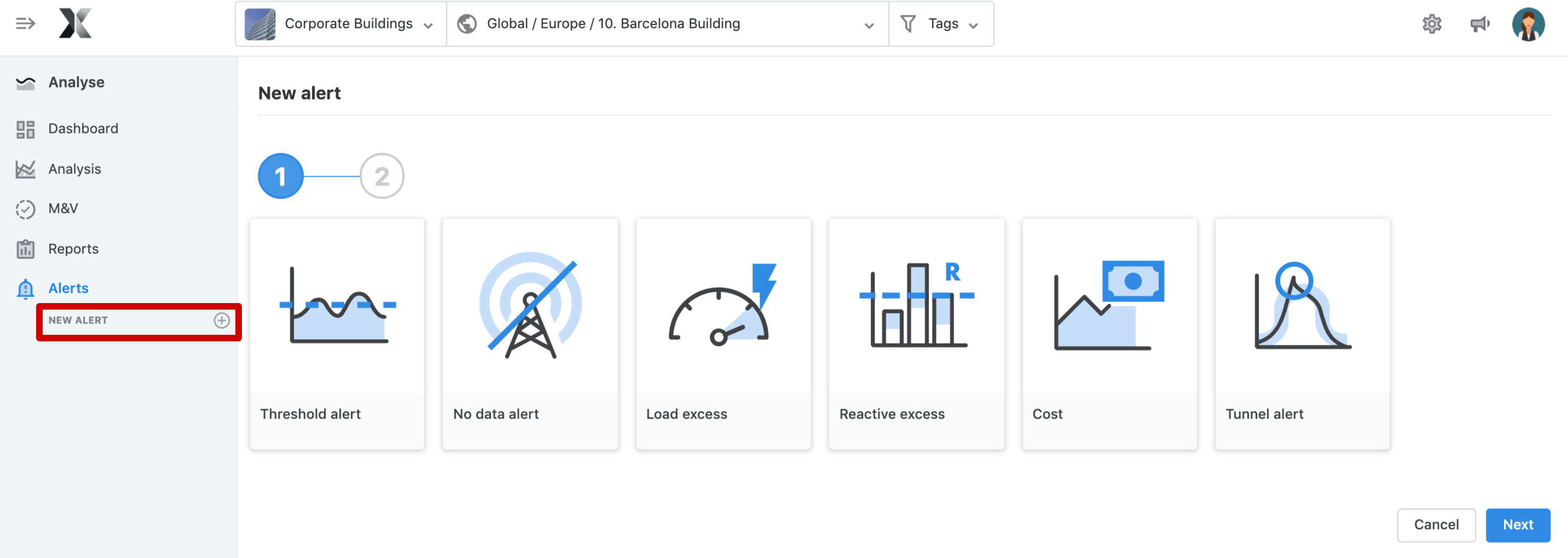Select the Dashboard icon in the sidebar
Screen dimensions: 1568x558
(x=25, y=129)
